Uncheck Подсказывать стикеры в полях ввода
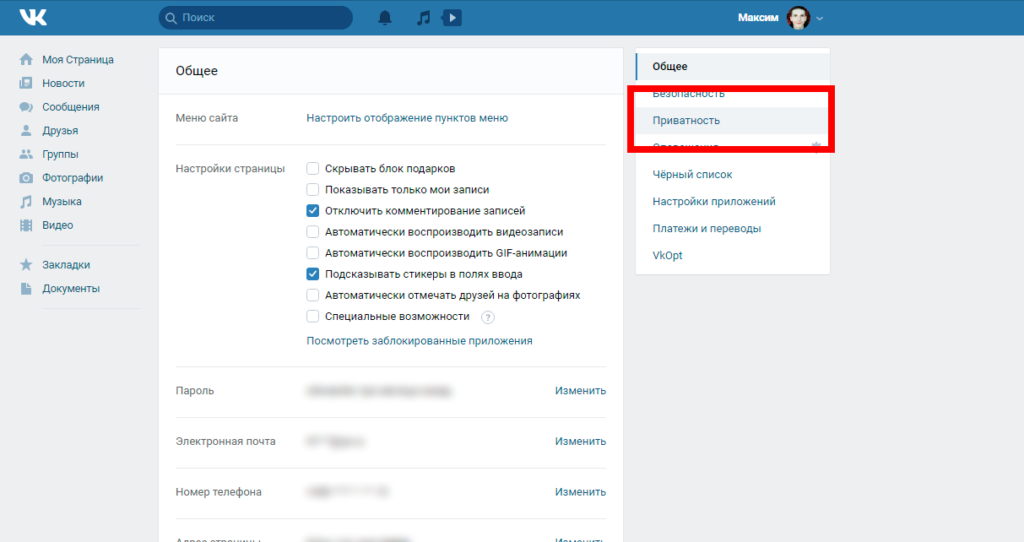 313,274
